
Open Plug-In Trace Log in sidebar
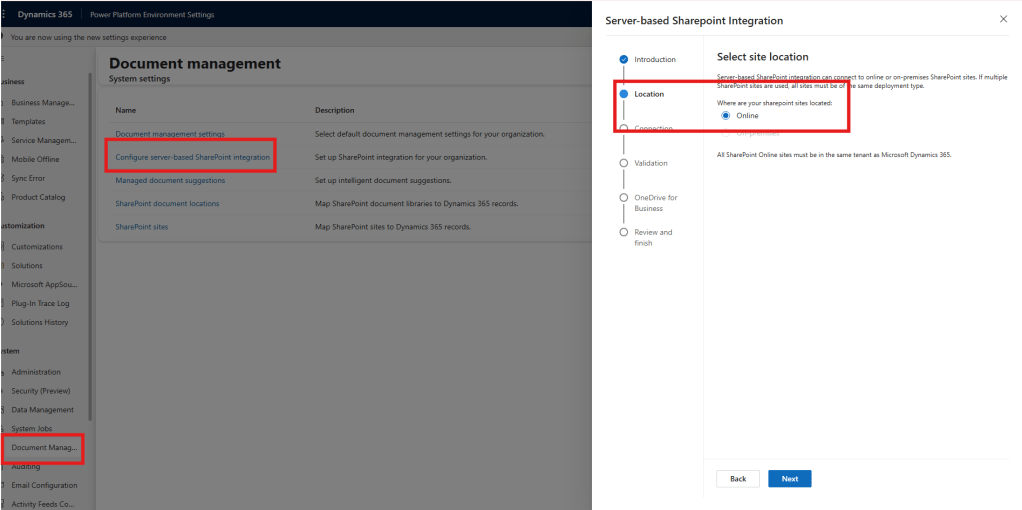pos(40,303)
